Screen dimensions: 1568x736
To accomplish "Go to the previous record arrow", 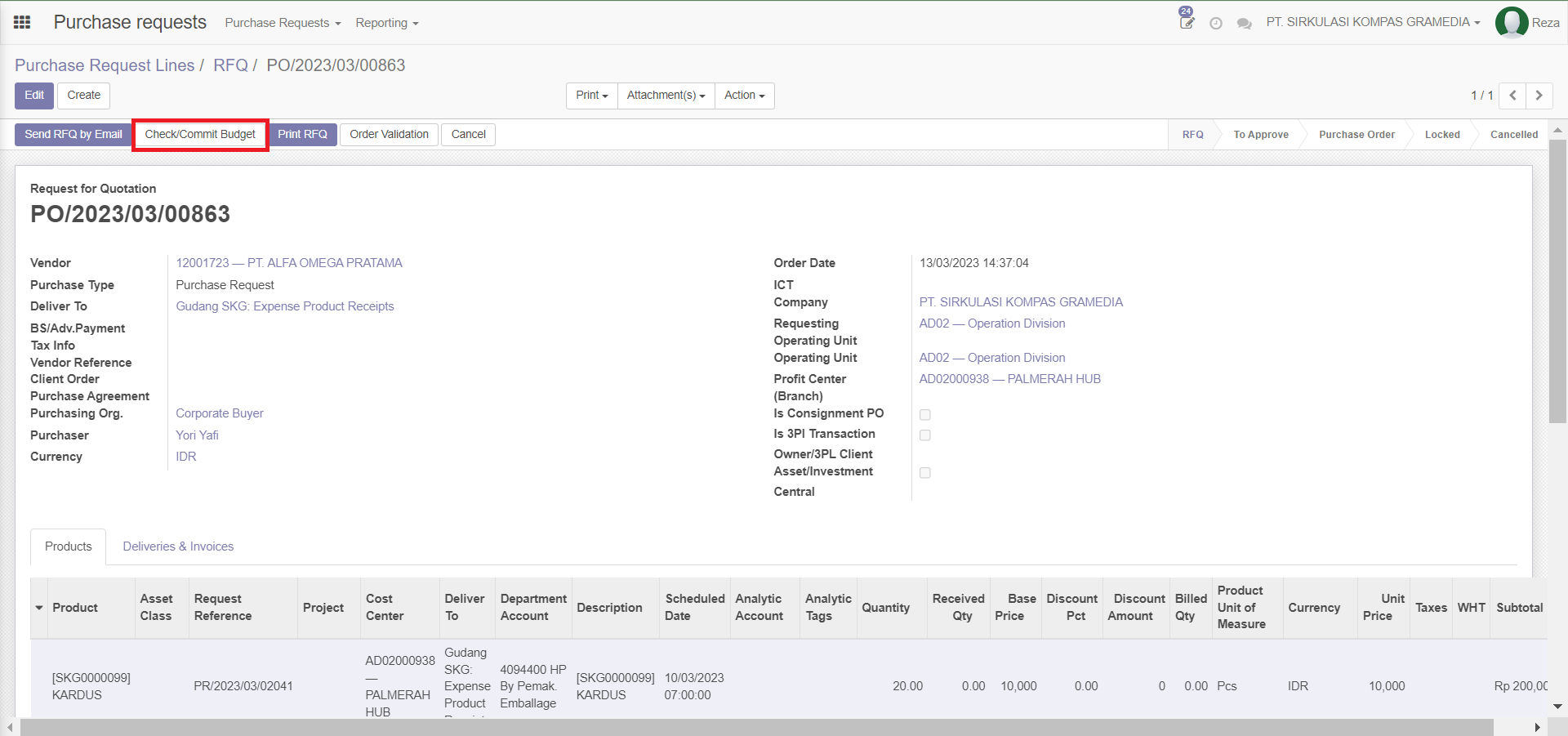I will (x=1512, y=96).
